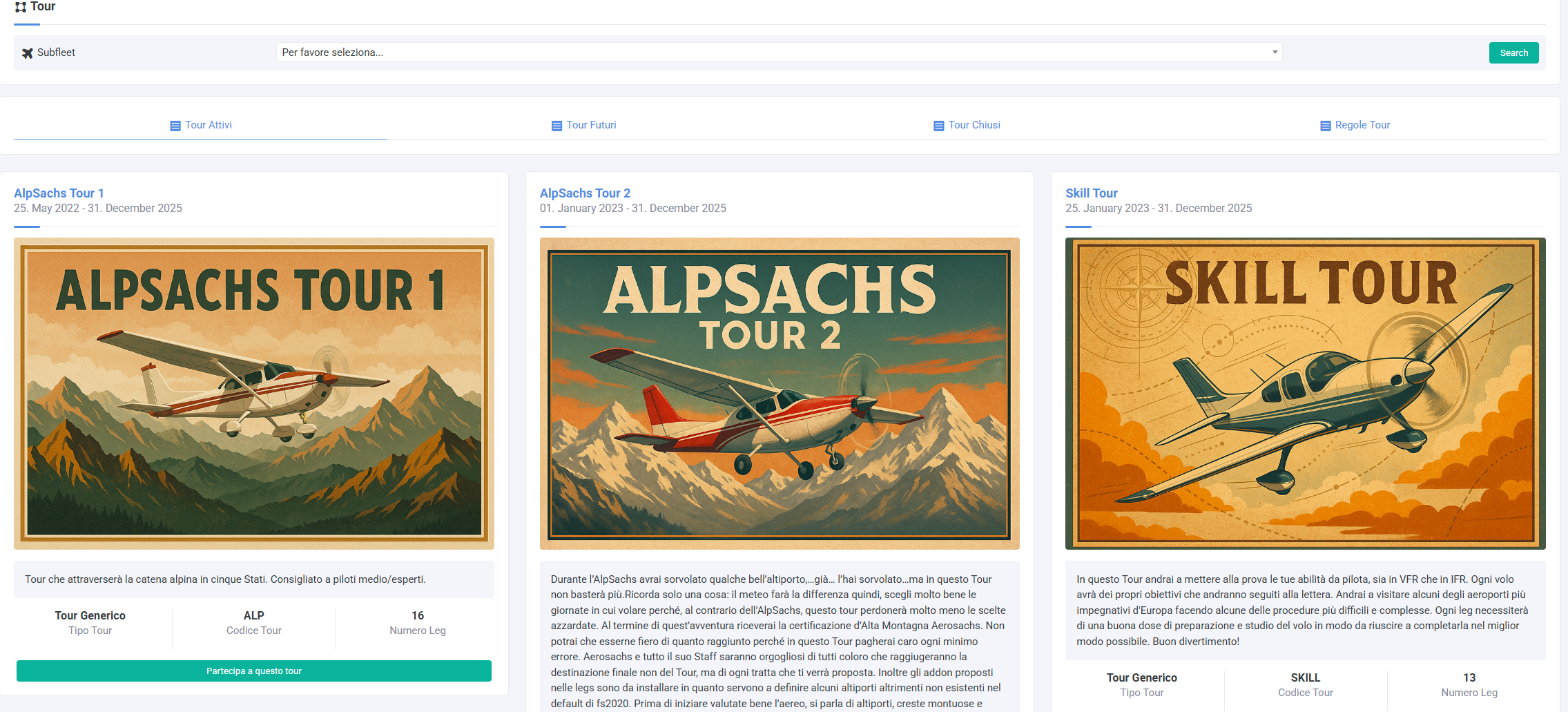Open the Regole Tour tab
The image size is (1568, 712).
coord(1355,125)
